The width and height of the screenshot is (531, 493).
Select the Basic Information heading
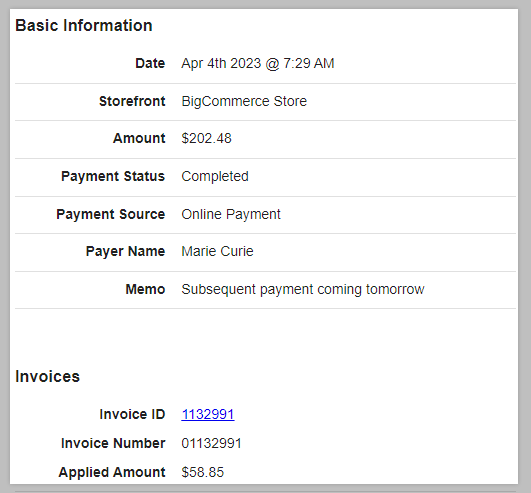click(84, 25)
